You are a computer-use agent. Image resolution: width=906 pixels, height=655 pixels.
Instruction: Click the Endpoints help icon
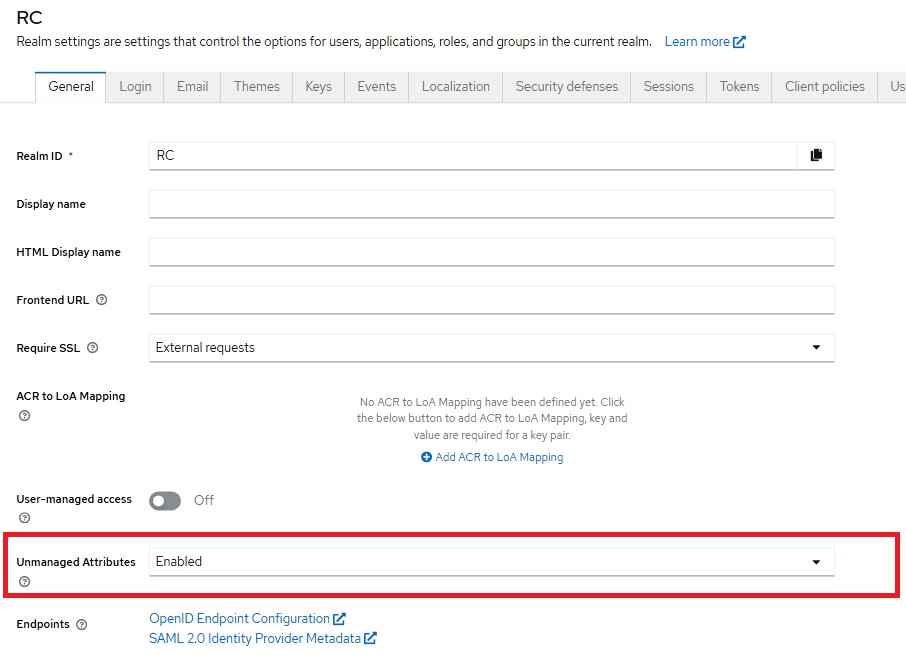[x=82, y=624]
